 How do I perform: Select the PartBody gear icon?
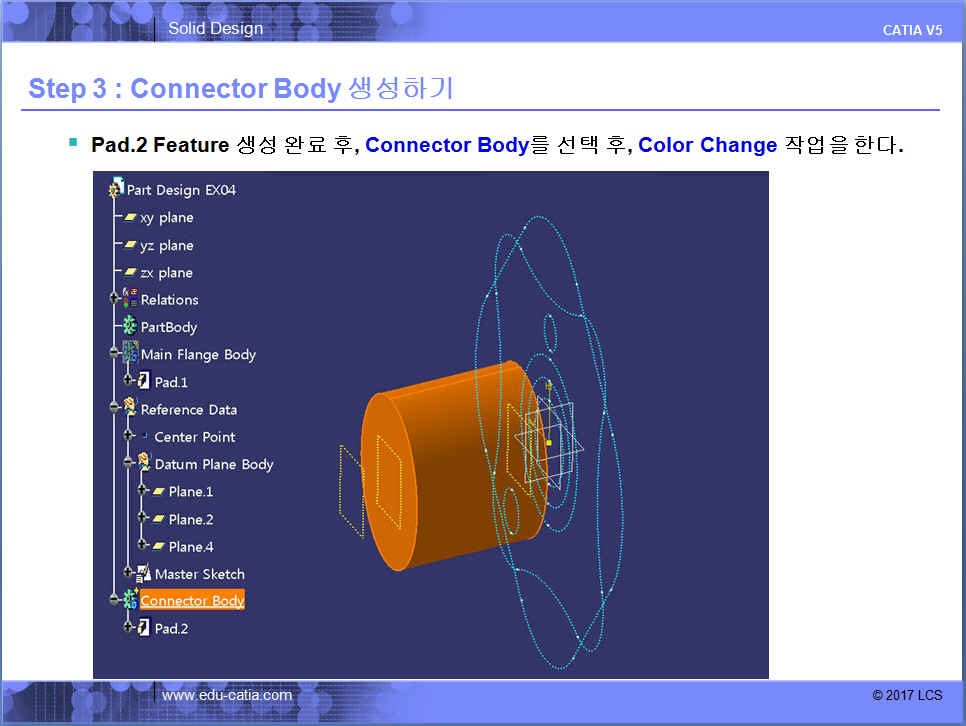coord(130,327)
